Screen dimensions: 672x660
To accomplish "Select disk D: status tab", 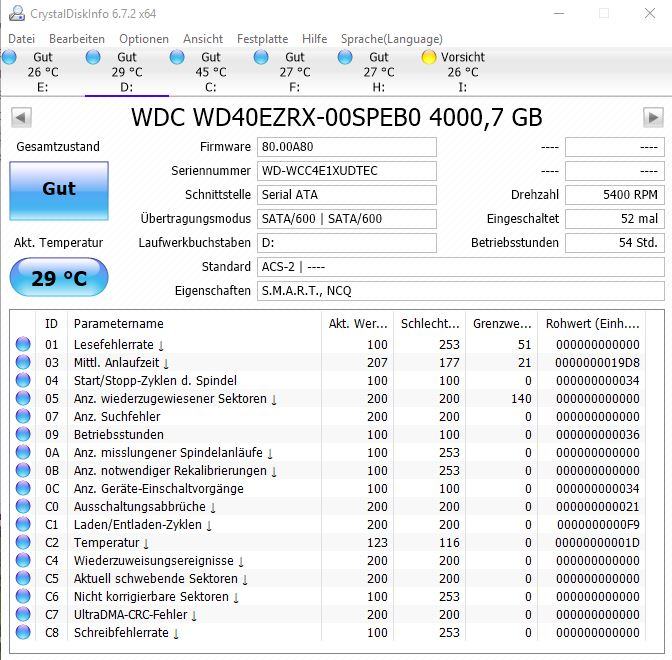I will [x=126, y=72].
